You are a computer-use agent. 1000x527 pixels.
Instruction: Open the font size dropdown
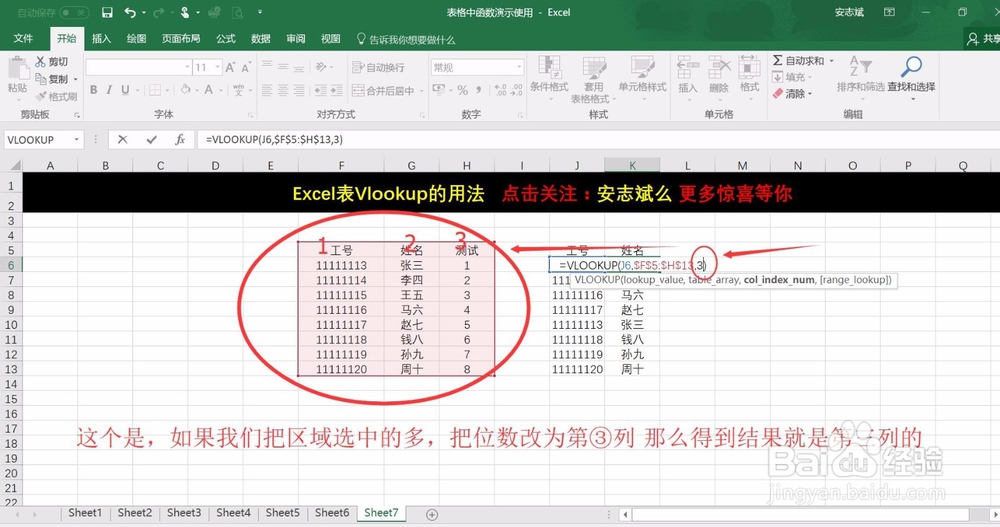pyautogui.click(x=218, y=67)
